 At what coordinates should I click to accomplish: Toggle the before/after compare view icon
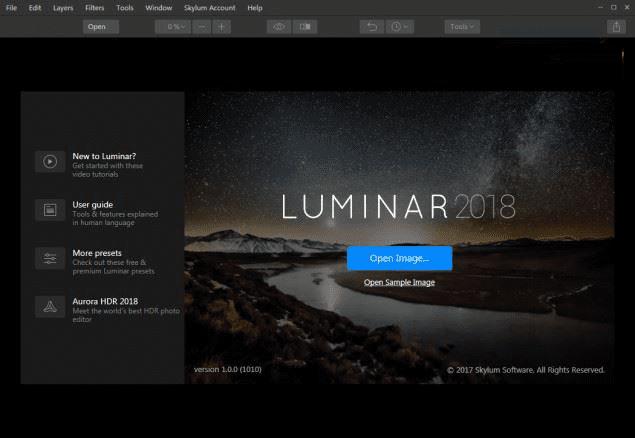coord(305,27)
